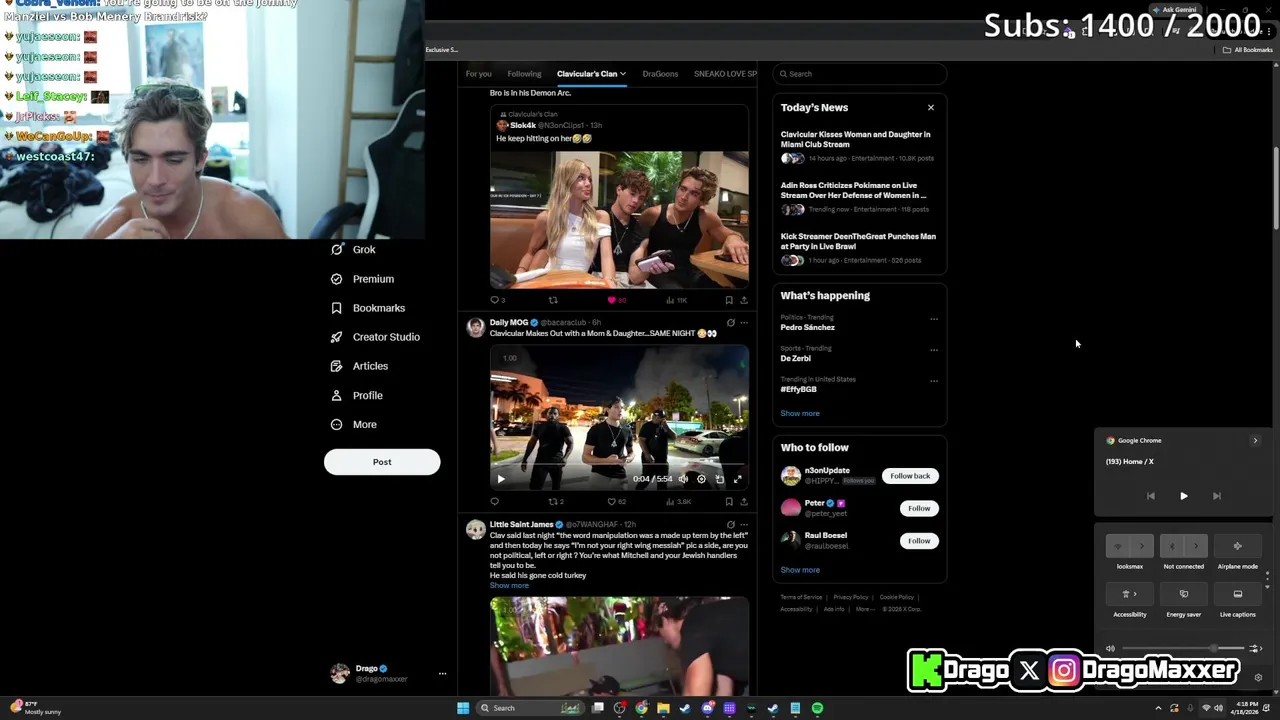Image resolution: width=1280 pixels, height=720 pixels.
Task: Open options for Pedro Sánchez trend
Action: (934, 319)
